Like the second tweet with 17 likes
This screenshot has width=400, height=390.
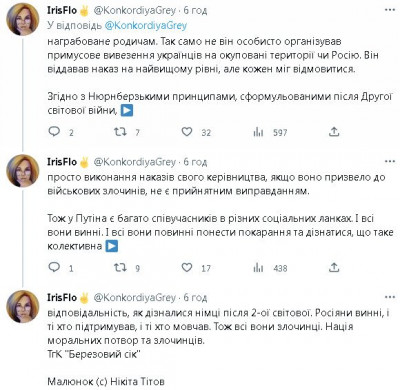point(187,267)
